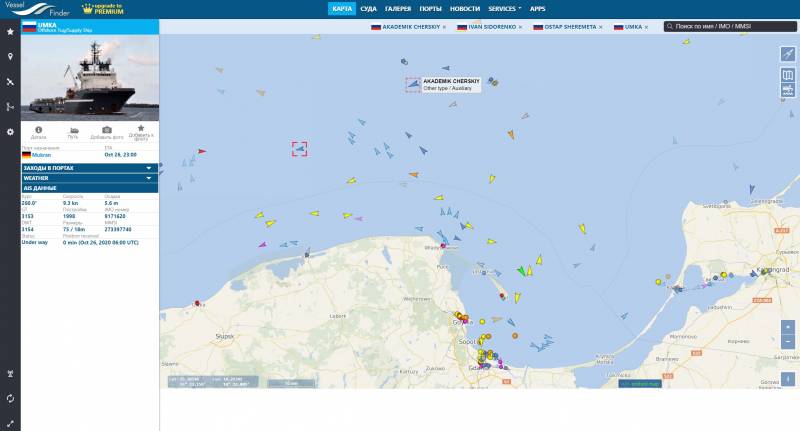This screenshot has width=800, height=431.
Task: Click the Under way status text
Action: pos(35,242)
